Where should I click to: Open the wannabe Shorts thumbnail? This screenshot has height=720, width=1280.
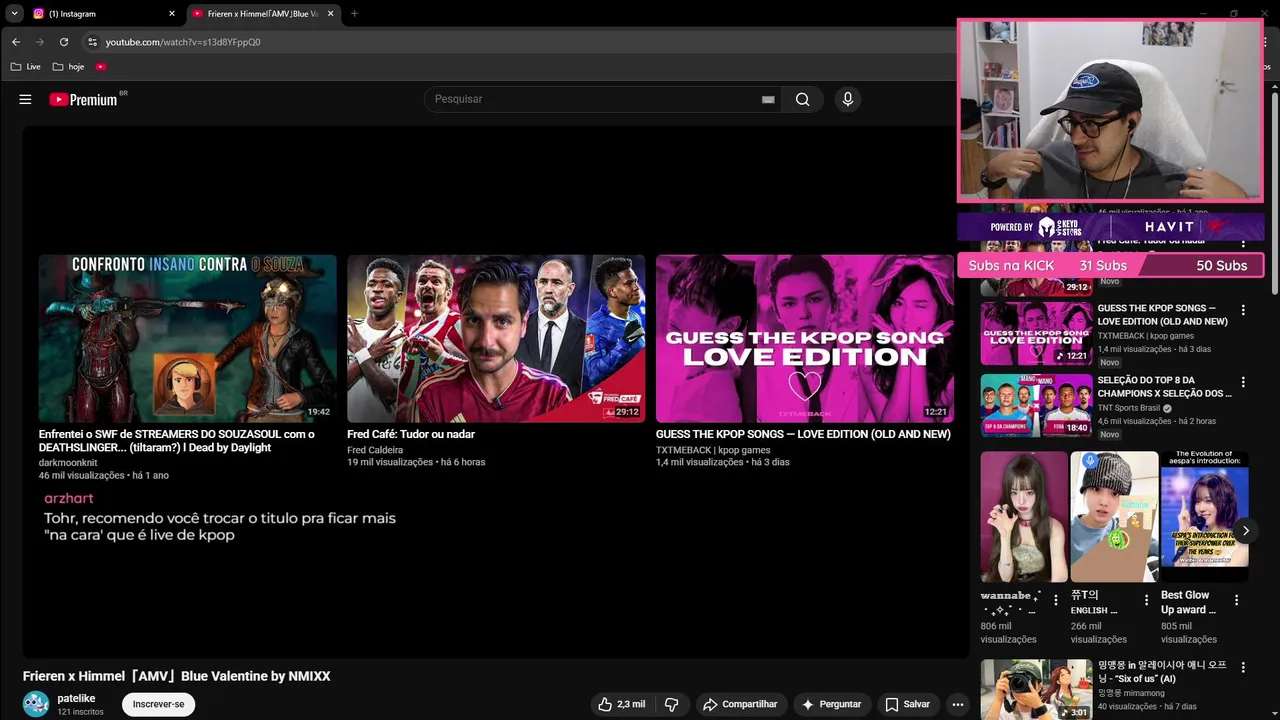(x=1024, y=516)
